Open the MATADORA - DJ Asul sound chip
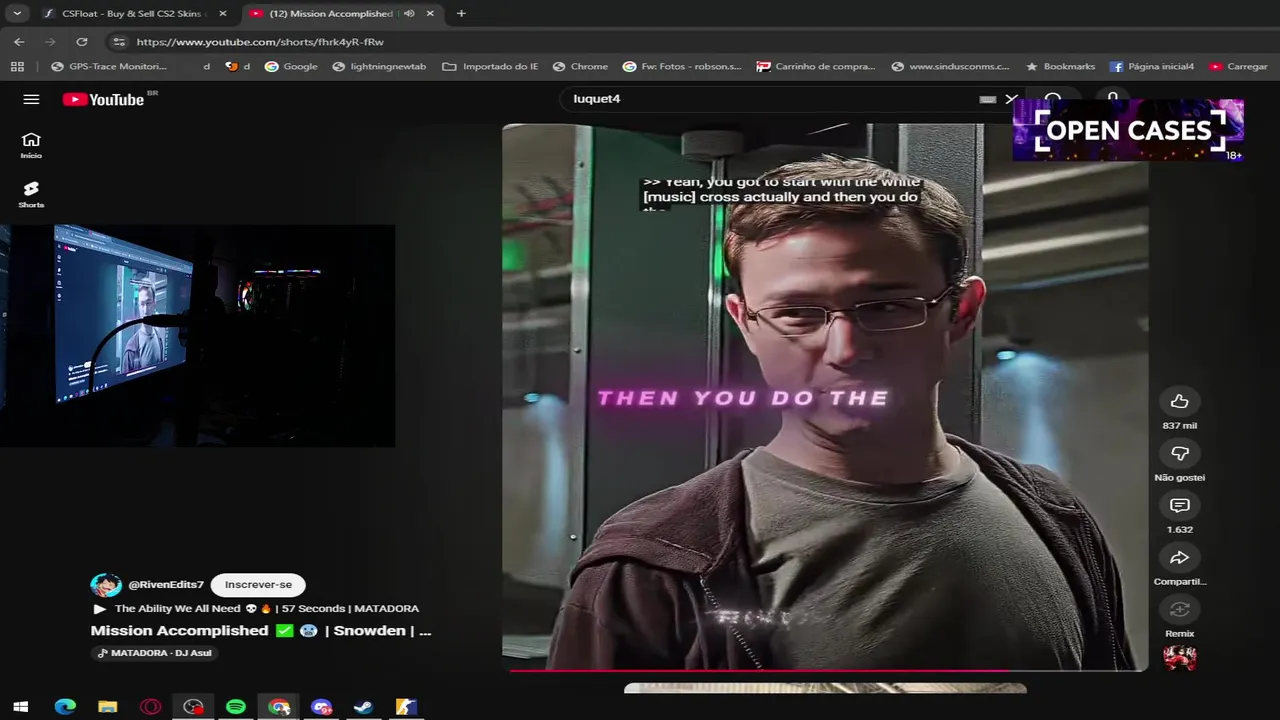The height and width of the screenshot is (720, 1280). 154,653
